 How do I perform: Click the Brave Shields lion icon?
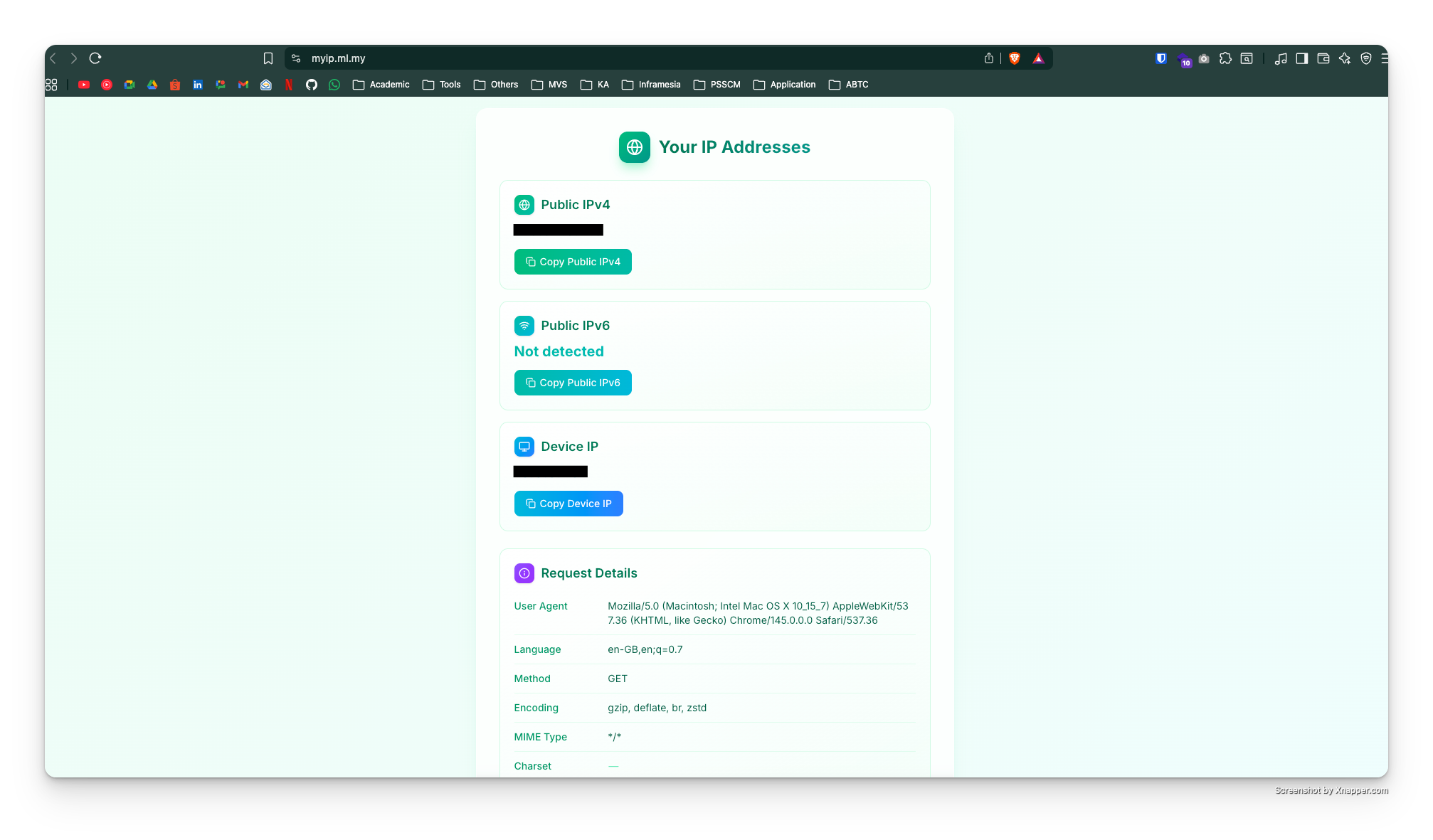point(1015,58)
